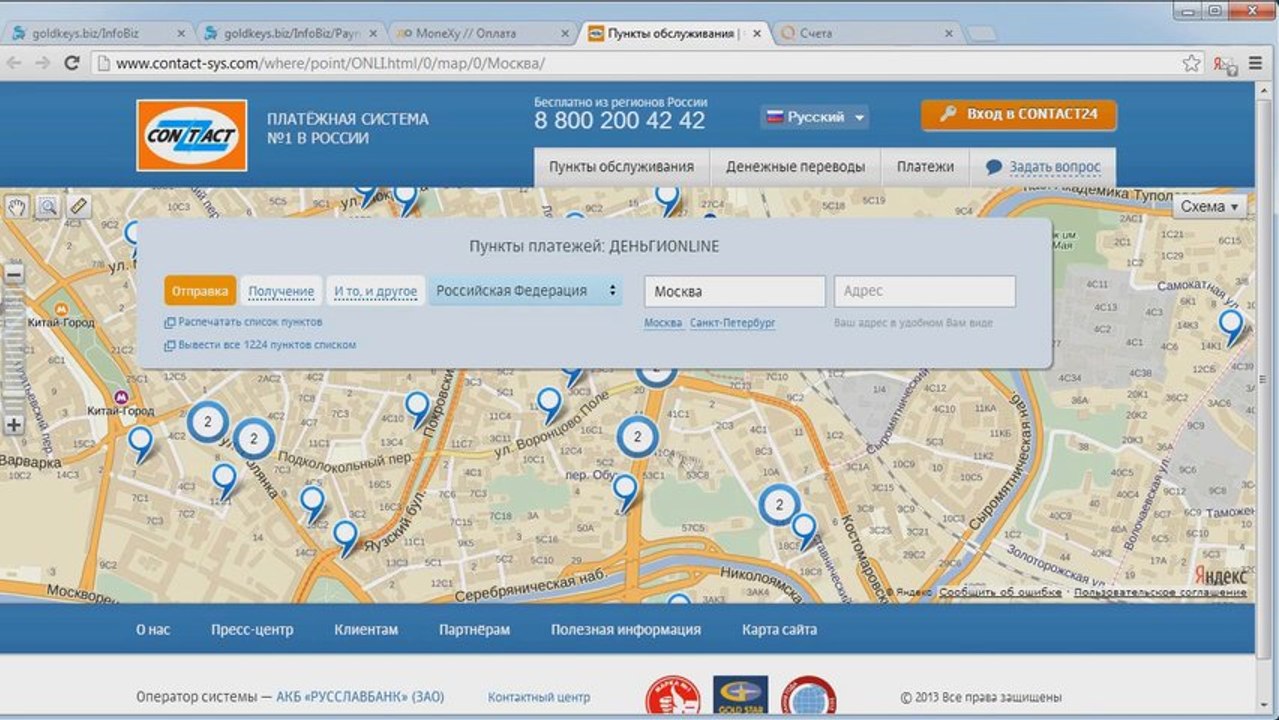Open the Пункты обслуживания menu
The width and height of the screenshot is (1279, 720).
coord(621,167)
